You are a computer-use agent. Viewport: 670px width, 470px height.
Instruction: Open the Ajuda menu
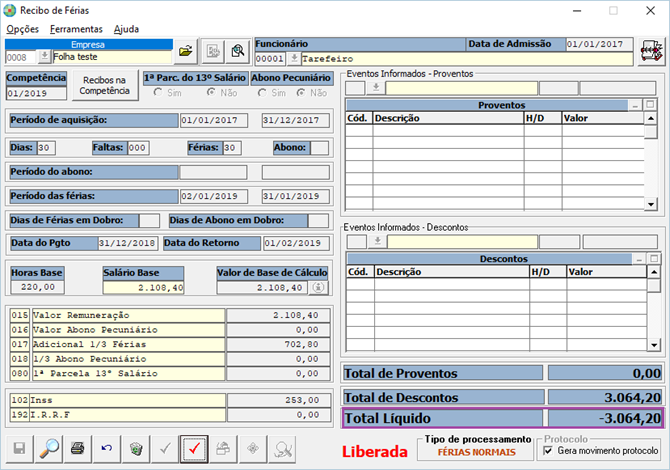tap(126, 29)
